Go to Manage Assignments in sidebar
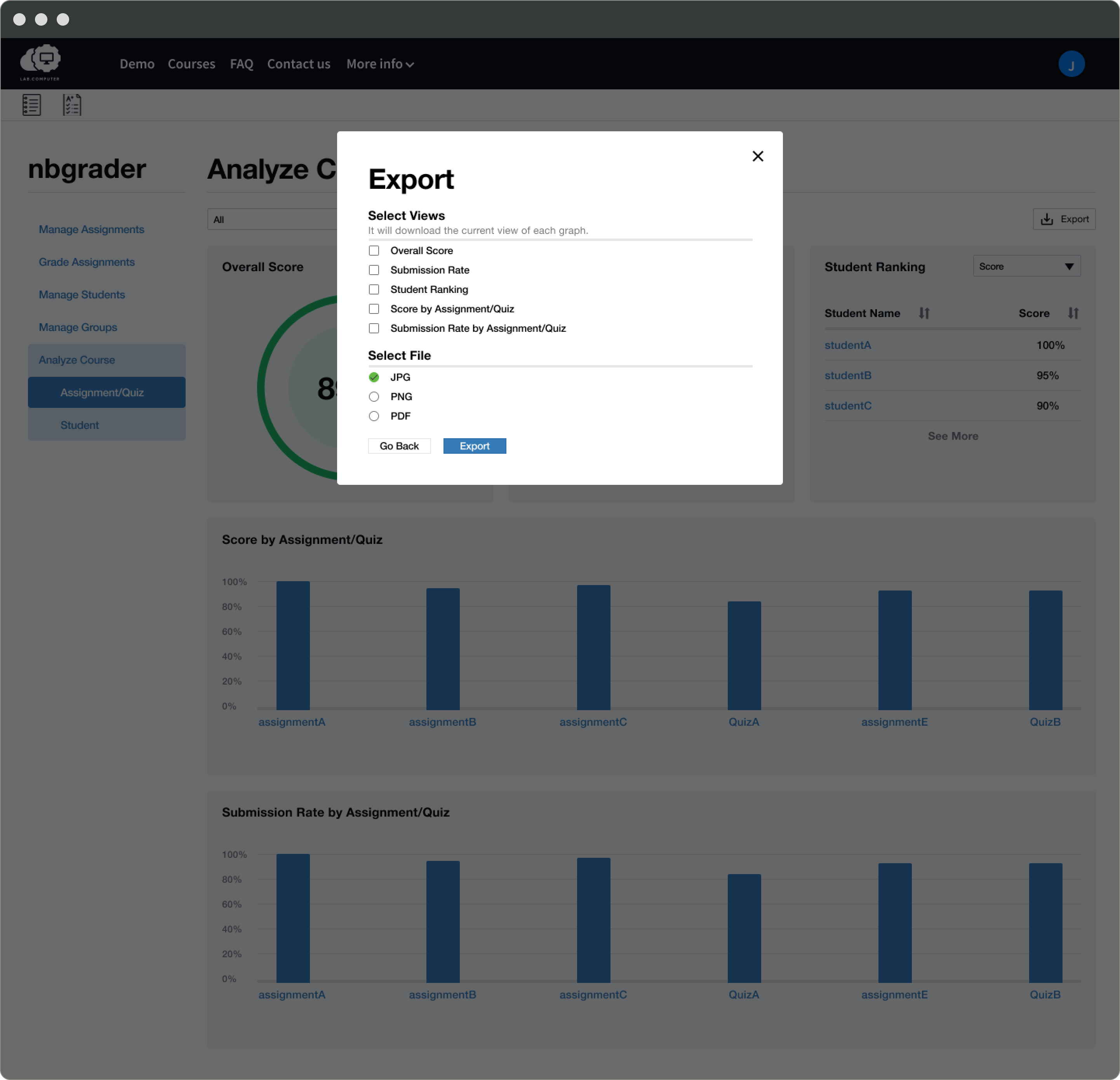This screenshot has height=1080, width=1120. coord(91,229)
